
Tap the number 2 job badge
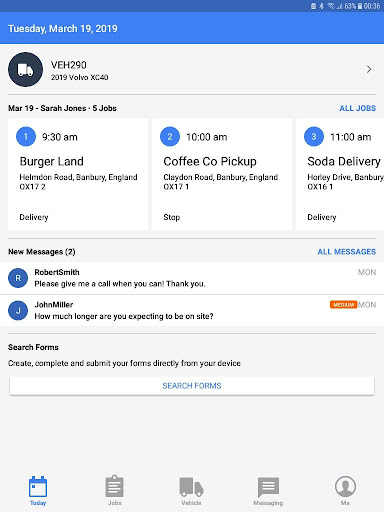point(170,136)
